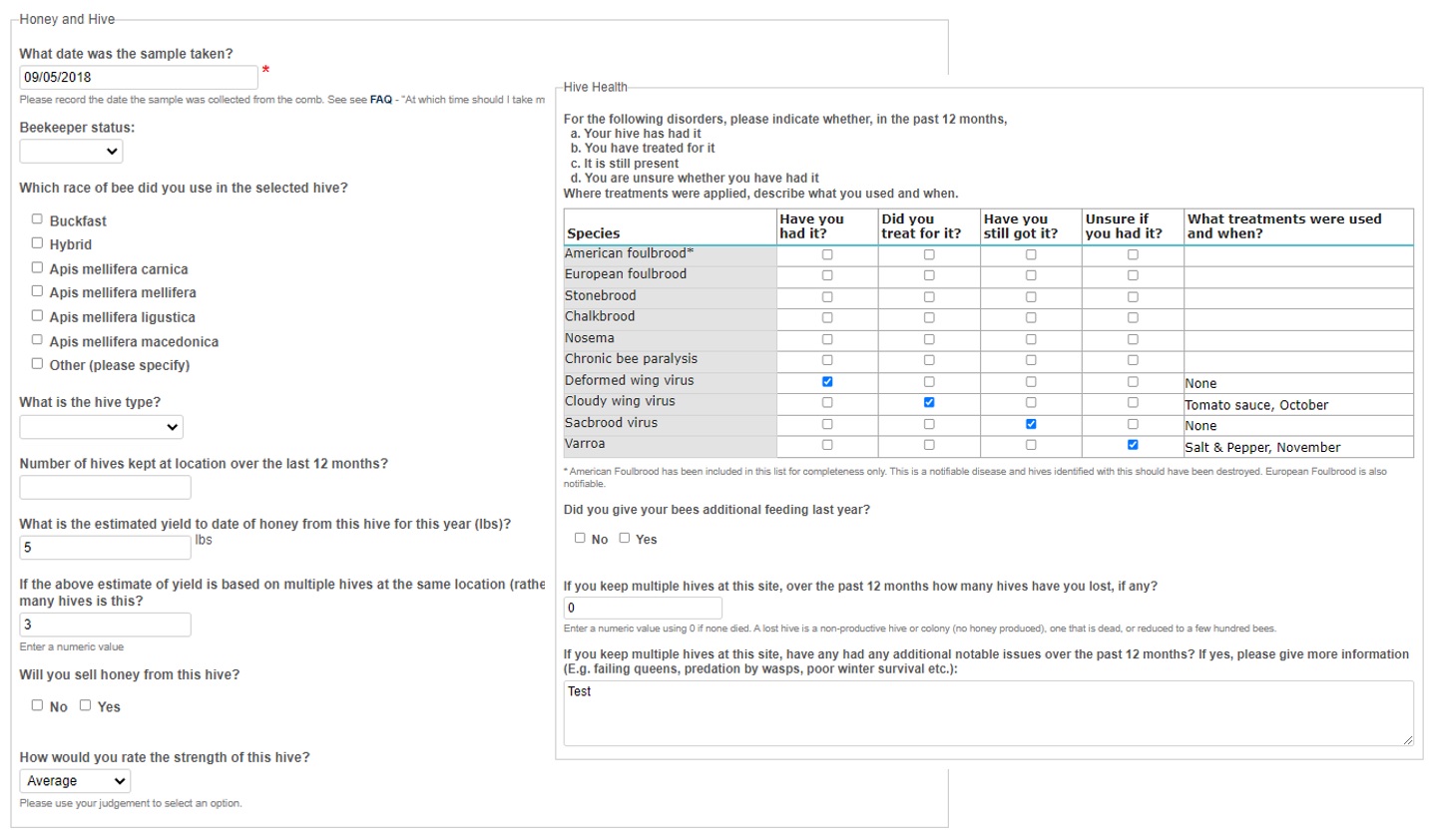The width and height of the screenshot is (1431, 840).
Task: Click the hives lost field
Action: point(643,608)
